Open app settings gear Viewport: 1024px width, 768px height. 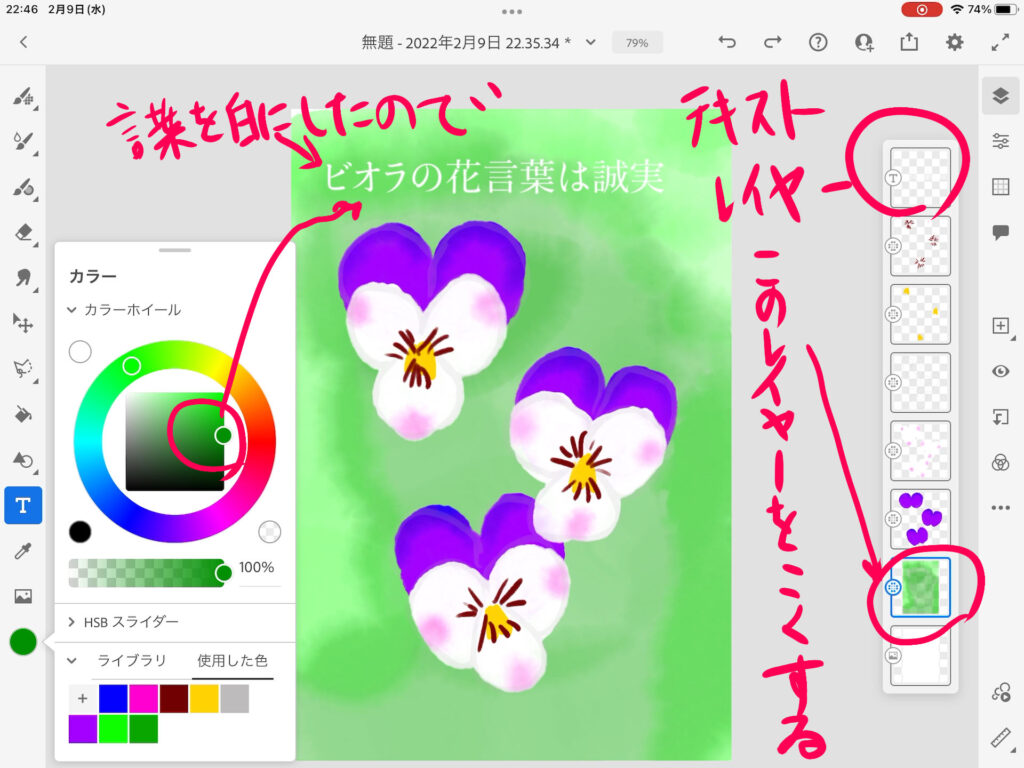coord(955,42)
